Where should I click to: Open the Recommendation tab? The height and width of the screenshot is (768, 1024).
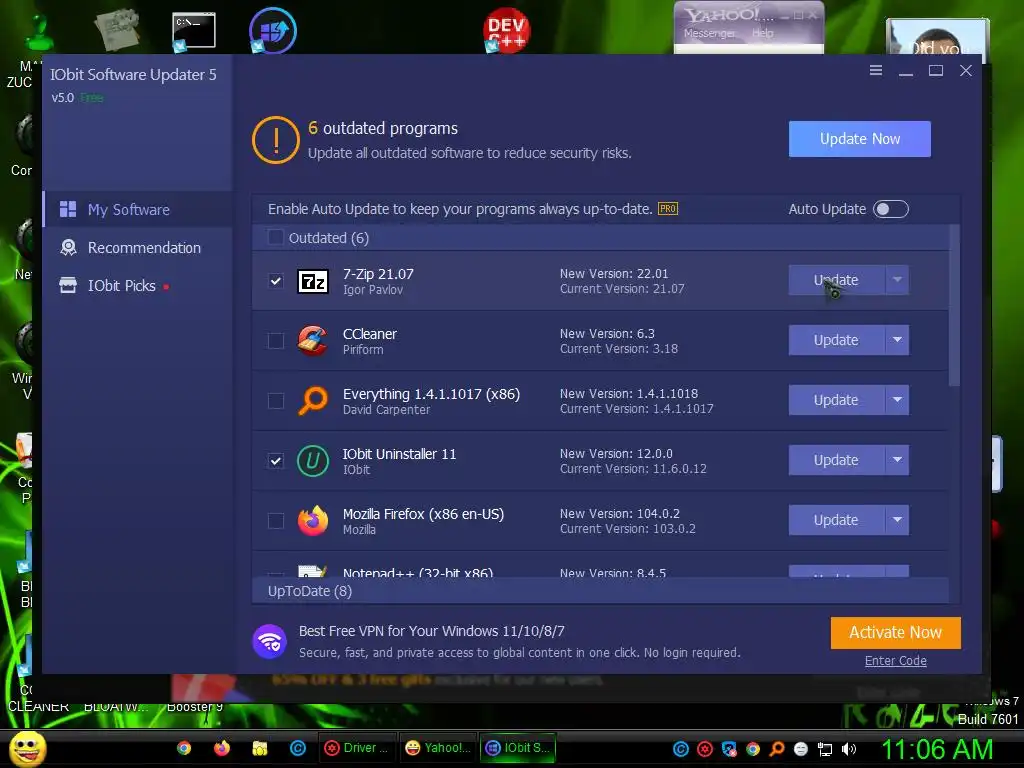(x=138, y=248)
